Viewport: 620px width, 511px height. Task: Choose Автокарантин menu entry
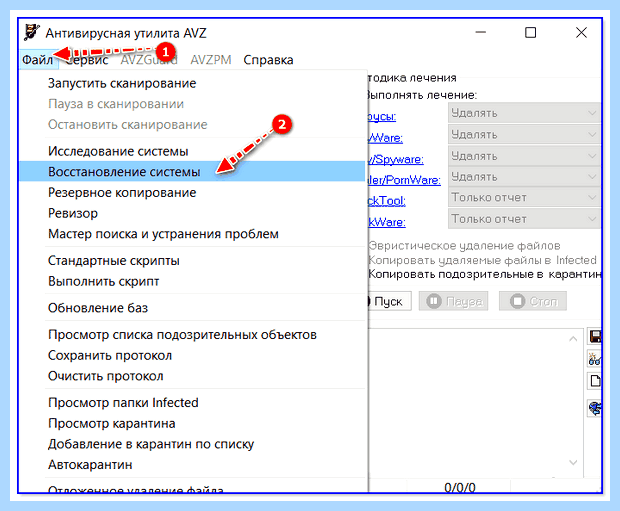192,465
